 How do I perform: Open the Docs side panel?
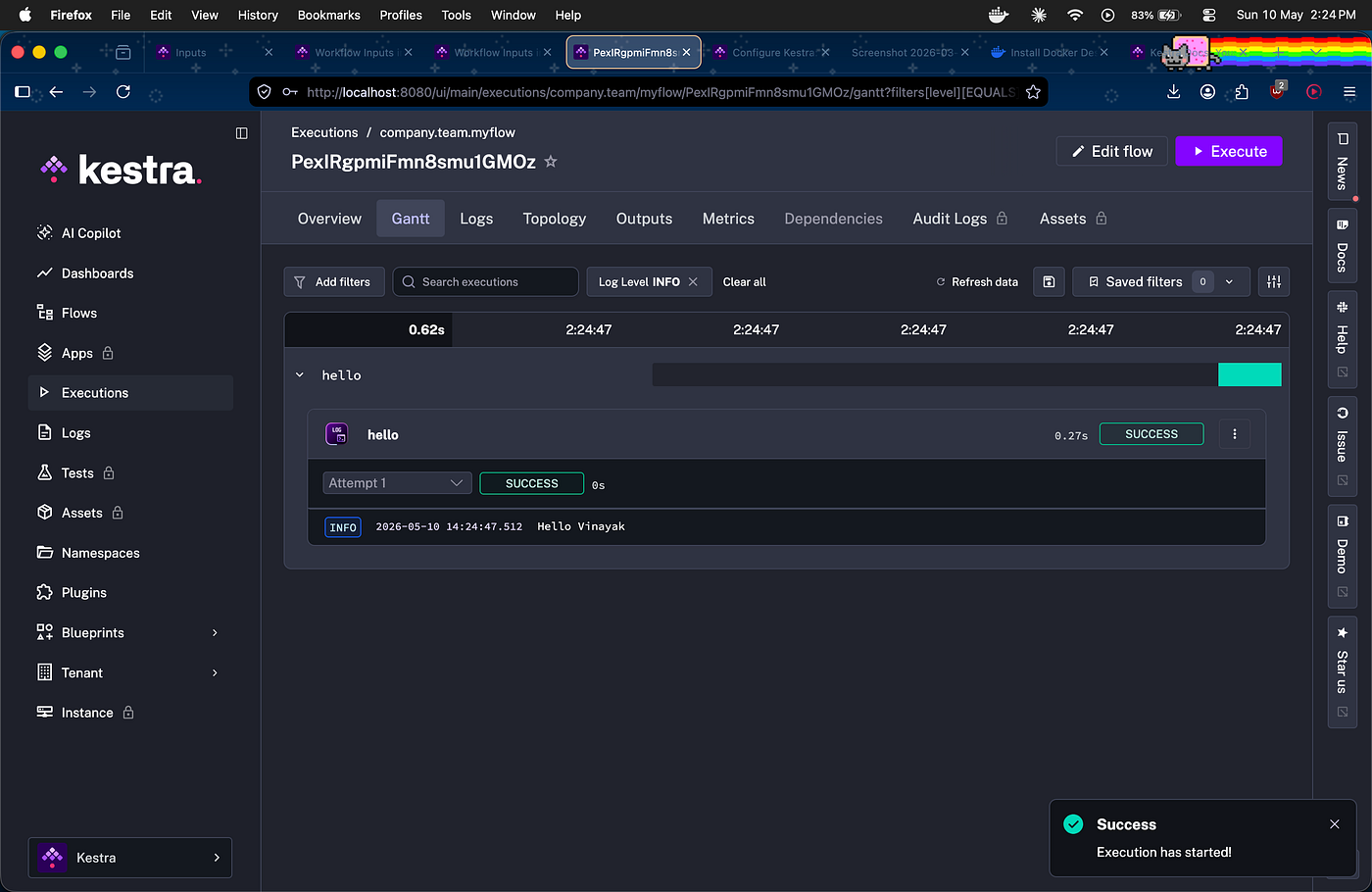pos(1342,245)
